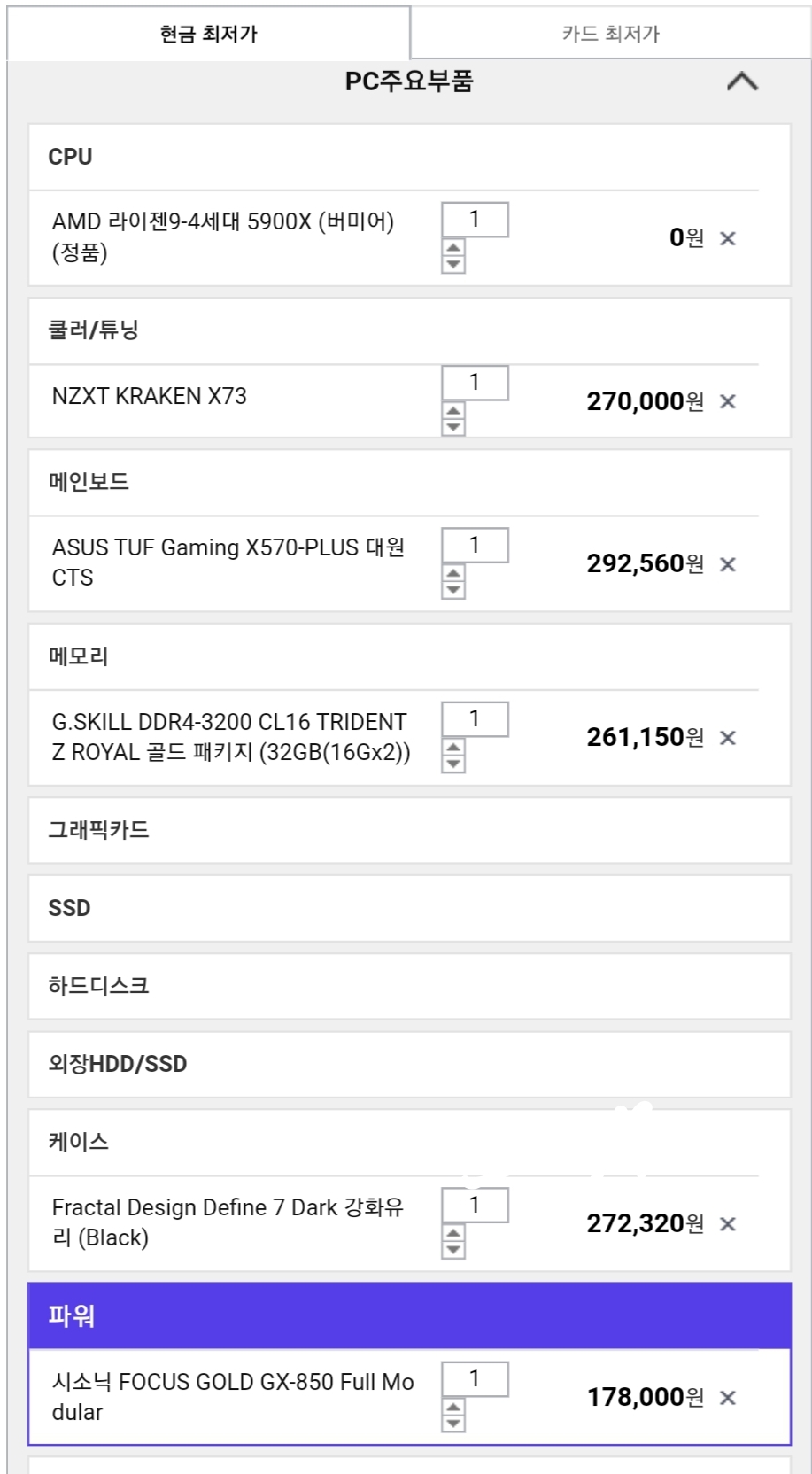
Task: Delete the Fractal Design Define 7 case
Action: click(x=728, y=1224)
